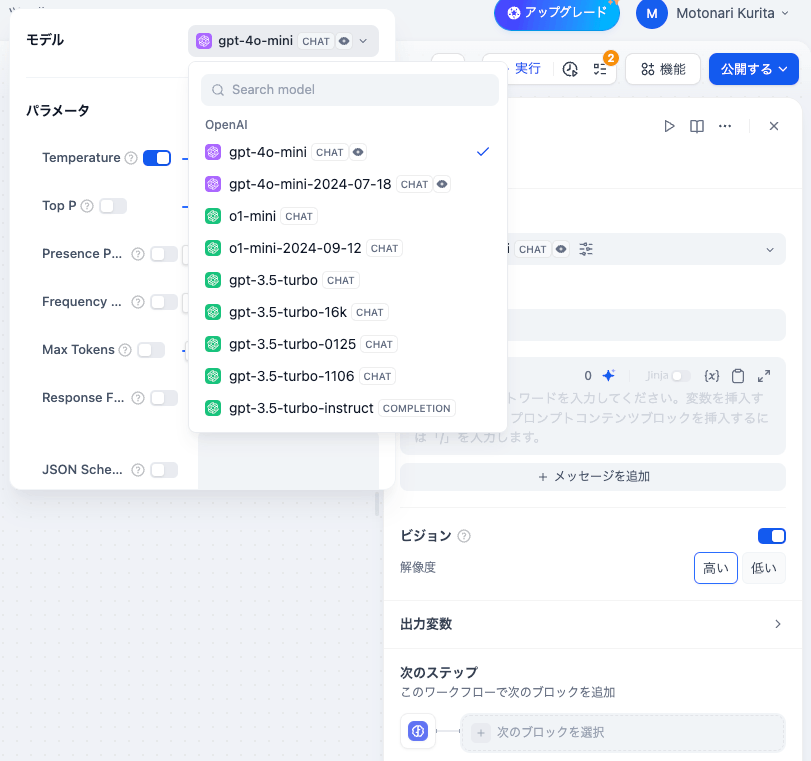Click the OpenAI logo beside o1-mini
Viewport: 811px width, 761px height.
[x=213, y=216]
